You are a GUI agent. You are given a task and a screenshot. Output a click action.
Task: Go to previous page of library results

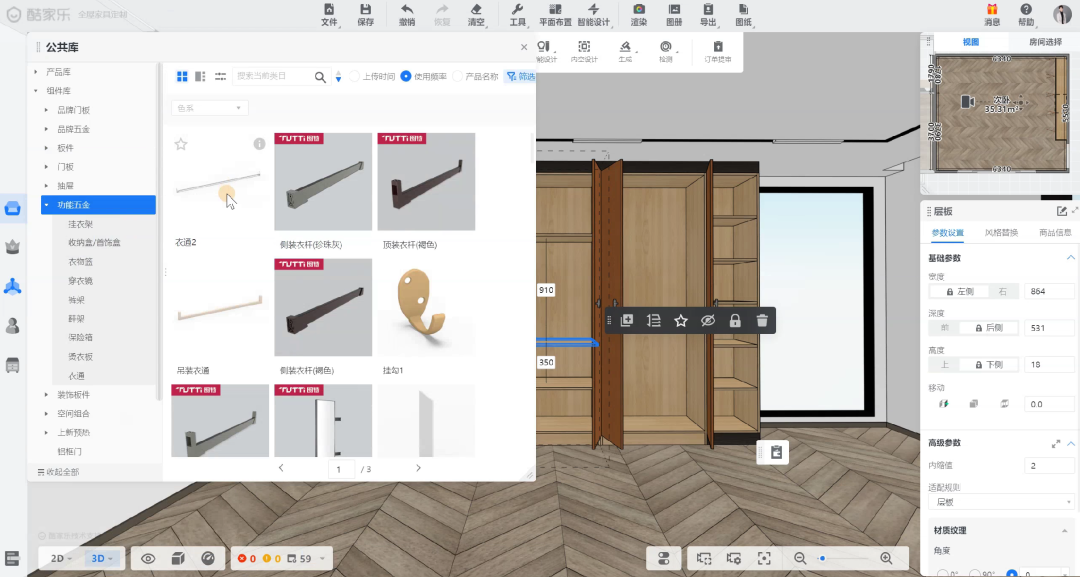281,468
